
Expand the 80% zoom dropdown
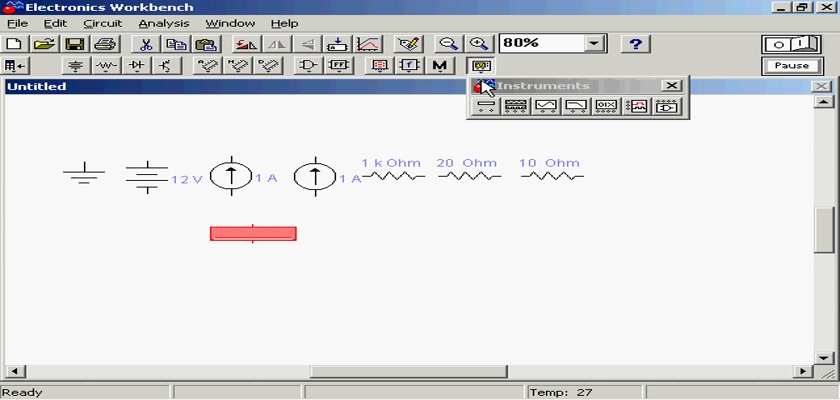coord(593,43)
